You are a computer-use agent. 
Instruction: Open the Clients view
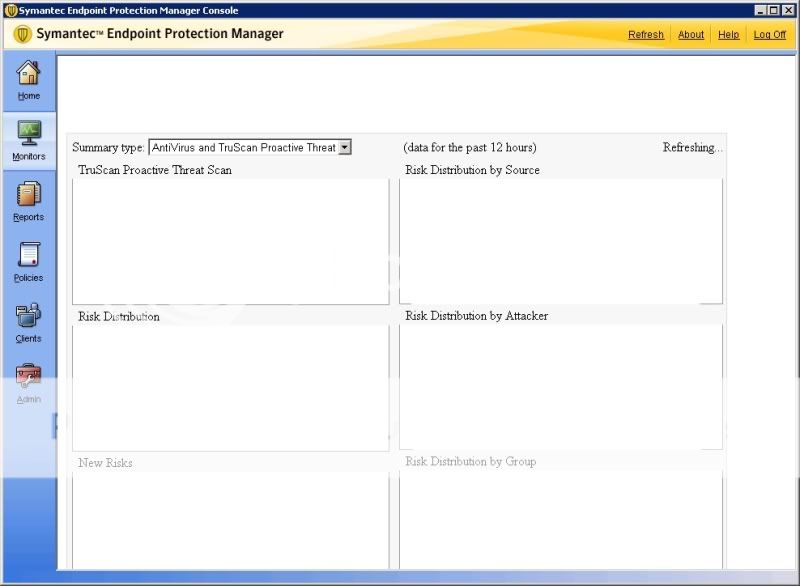[29, 324]
